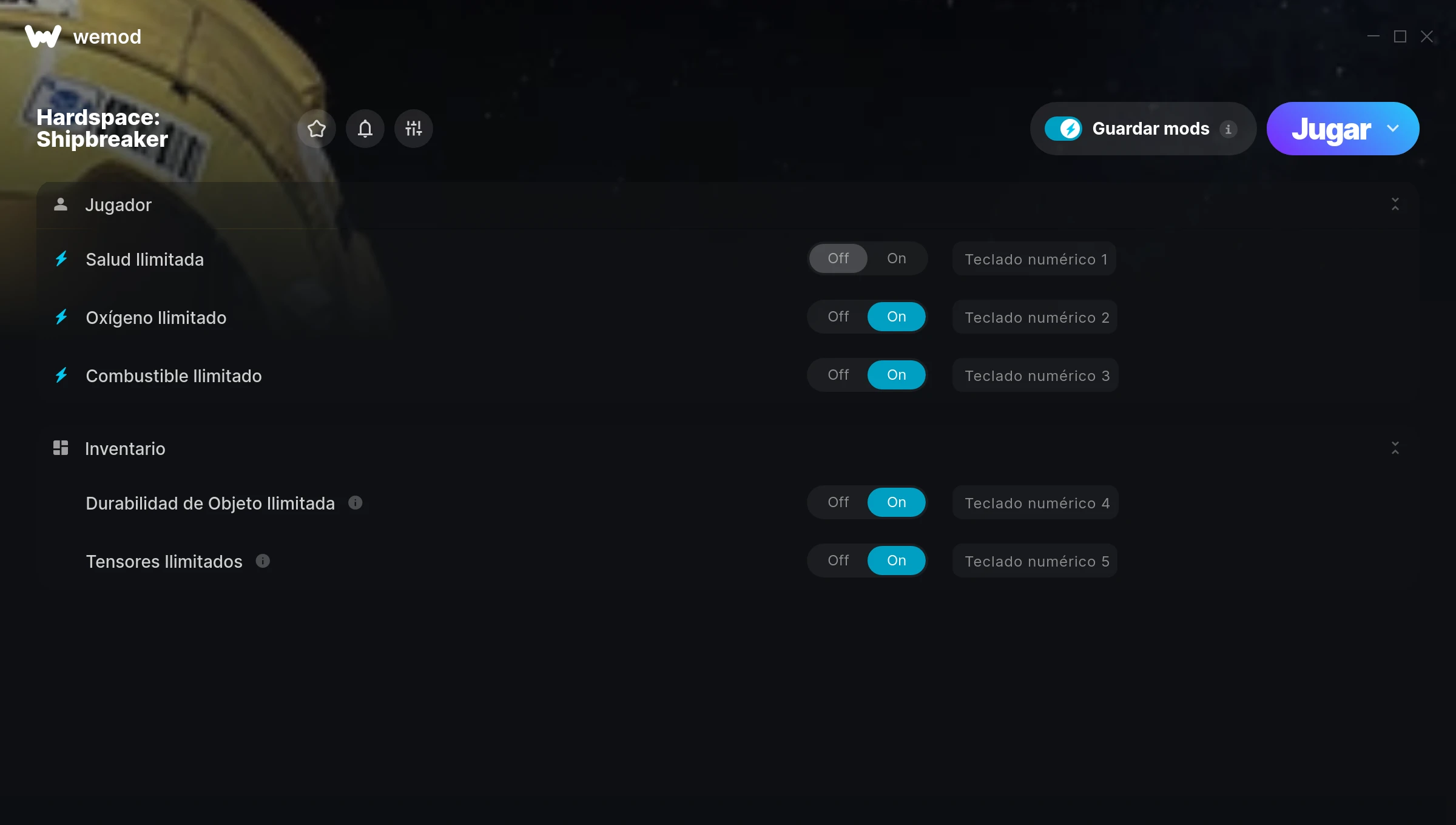Add game to favorites with star icon

pyautogui.click(x=317, y=129)
